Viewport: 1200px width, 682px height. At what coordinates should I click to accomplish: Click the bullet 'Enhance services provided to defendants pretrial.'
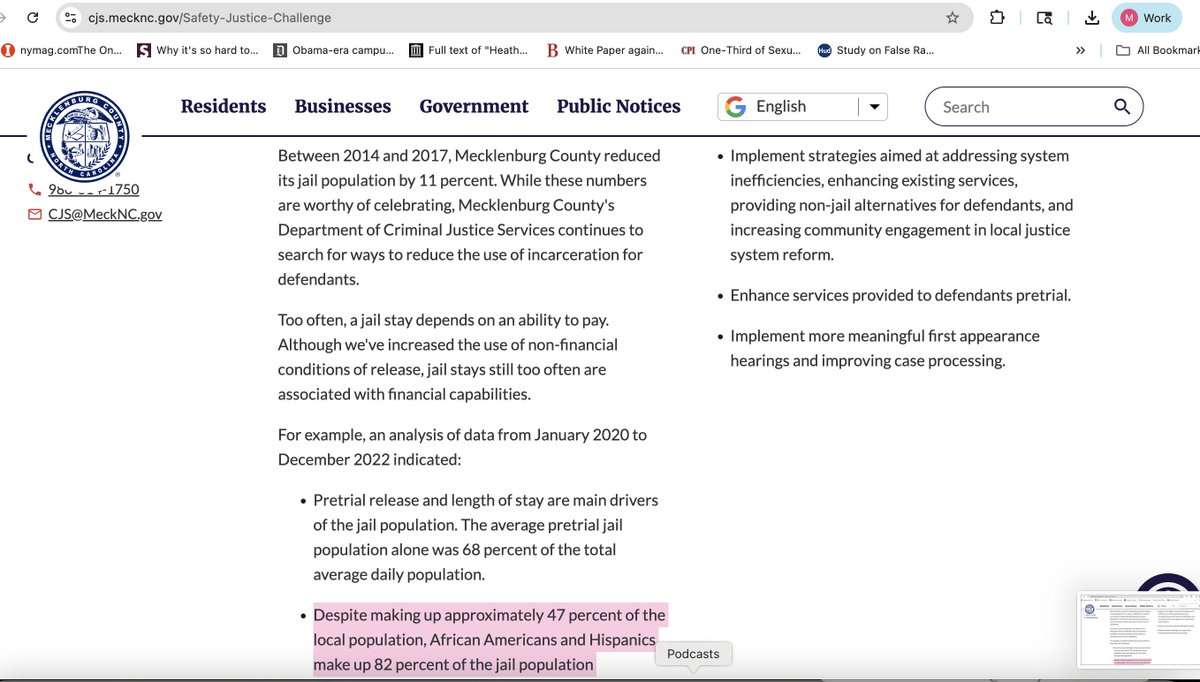coord(900,296)
